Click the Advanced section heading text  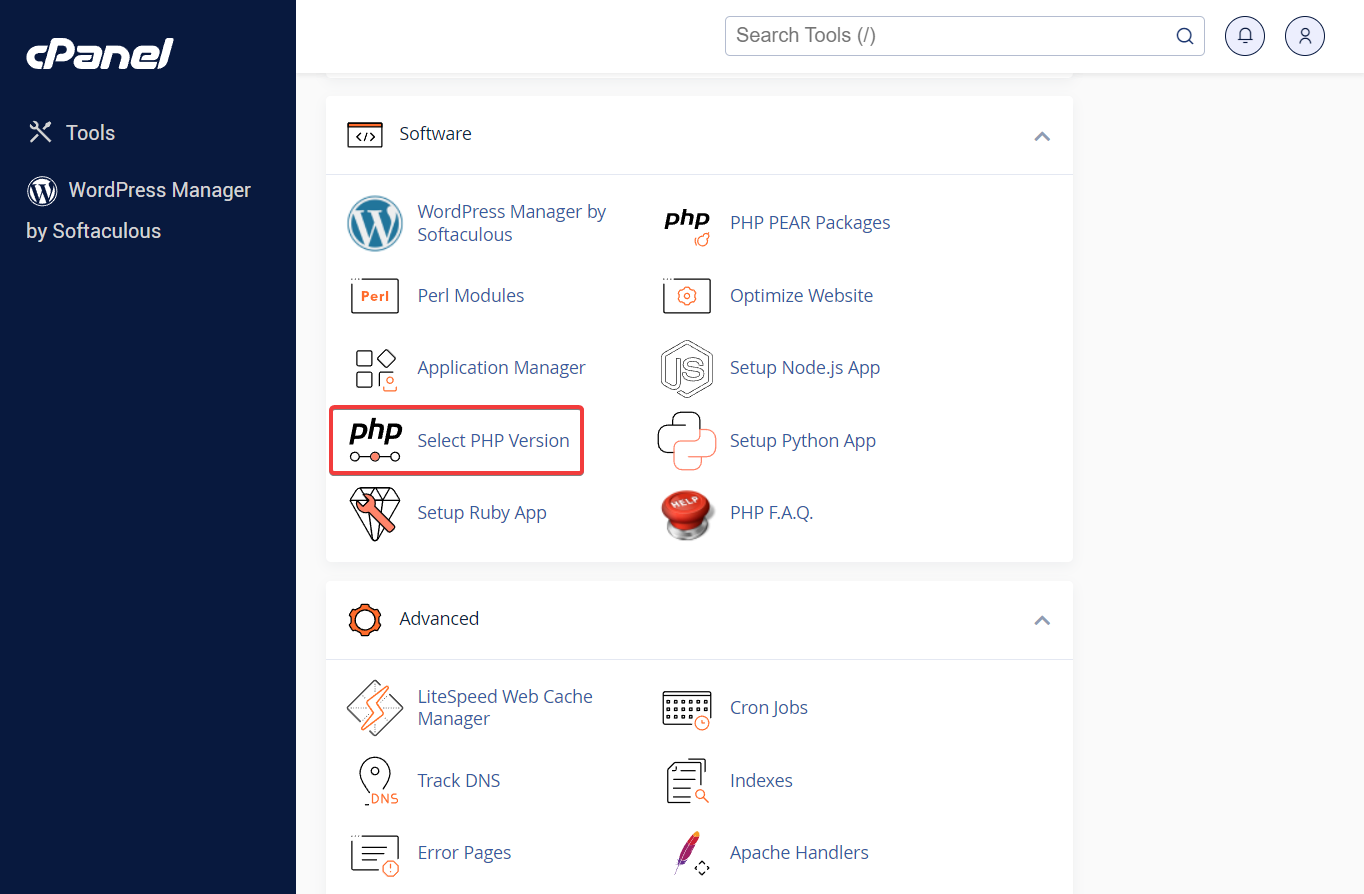click(439, 619)
